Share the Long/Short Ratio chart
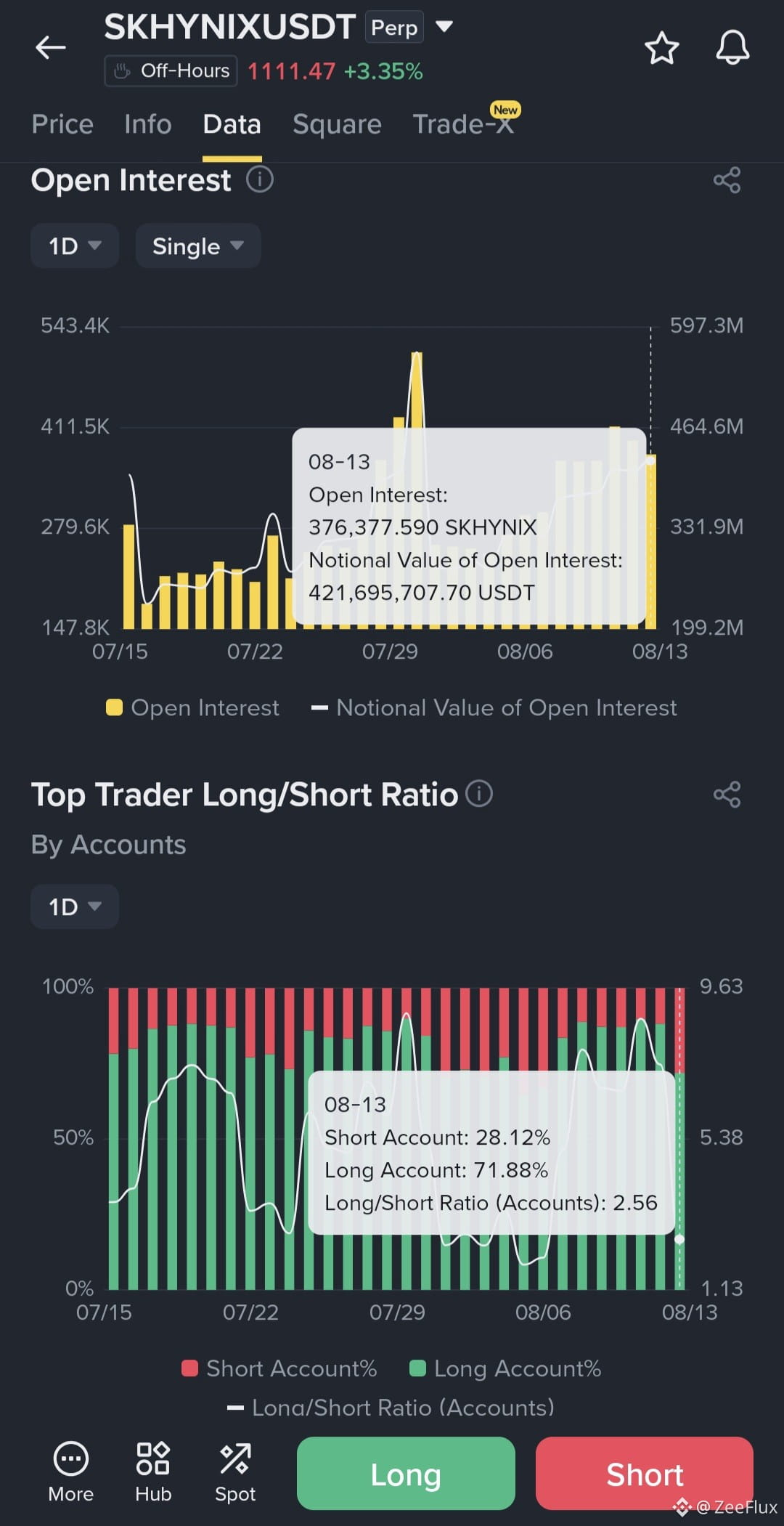784x1526 pixels. click(727, 795)
